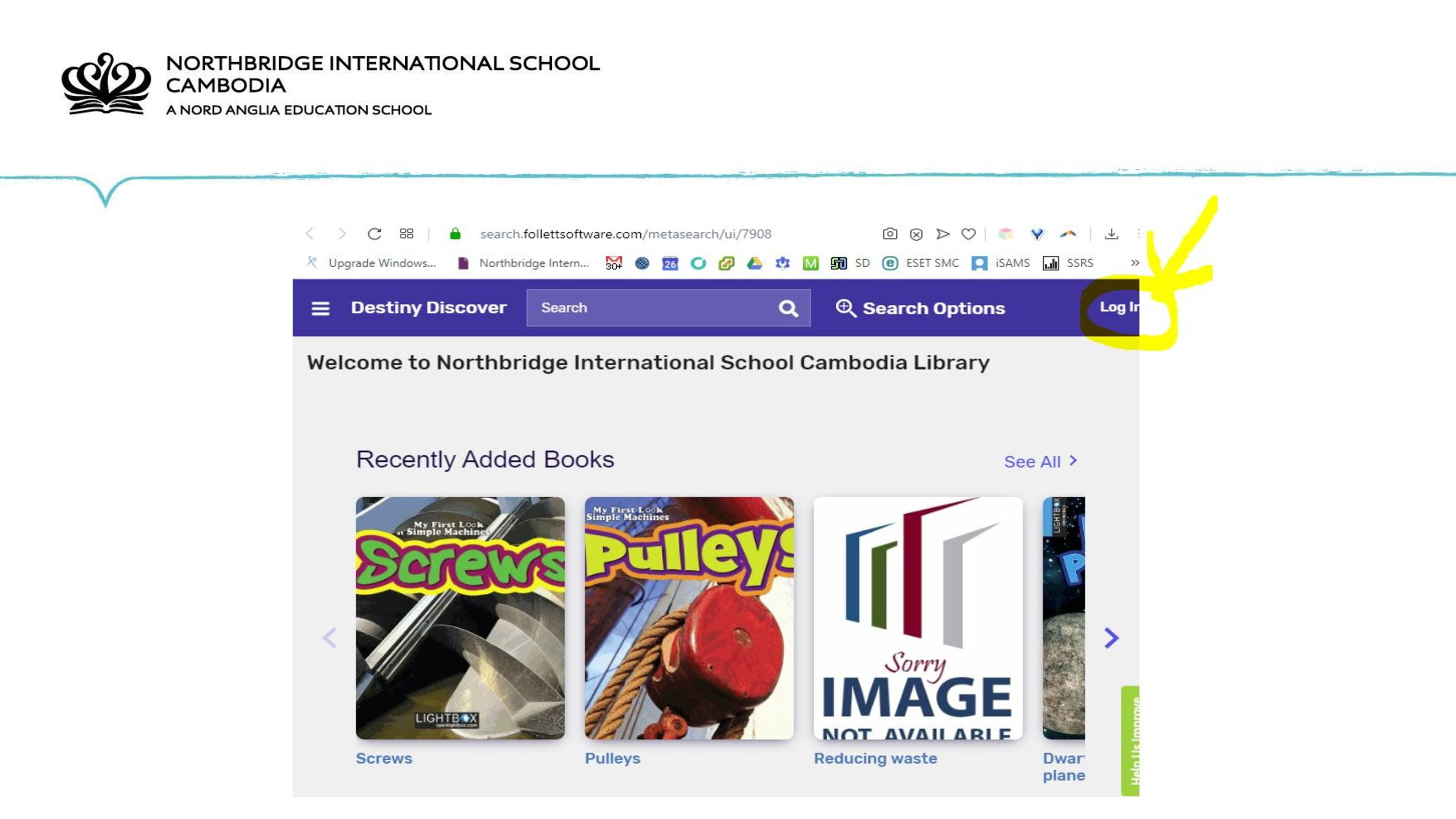Image resolution: width=1456 pixels, height=819 pixels.
Task: Open the Gmail bookmark showing 30+
Action: [x=613, y=263]
